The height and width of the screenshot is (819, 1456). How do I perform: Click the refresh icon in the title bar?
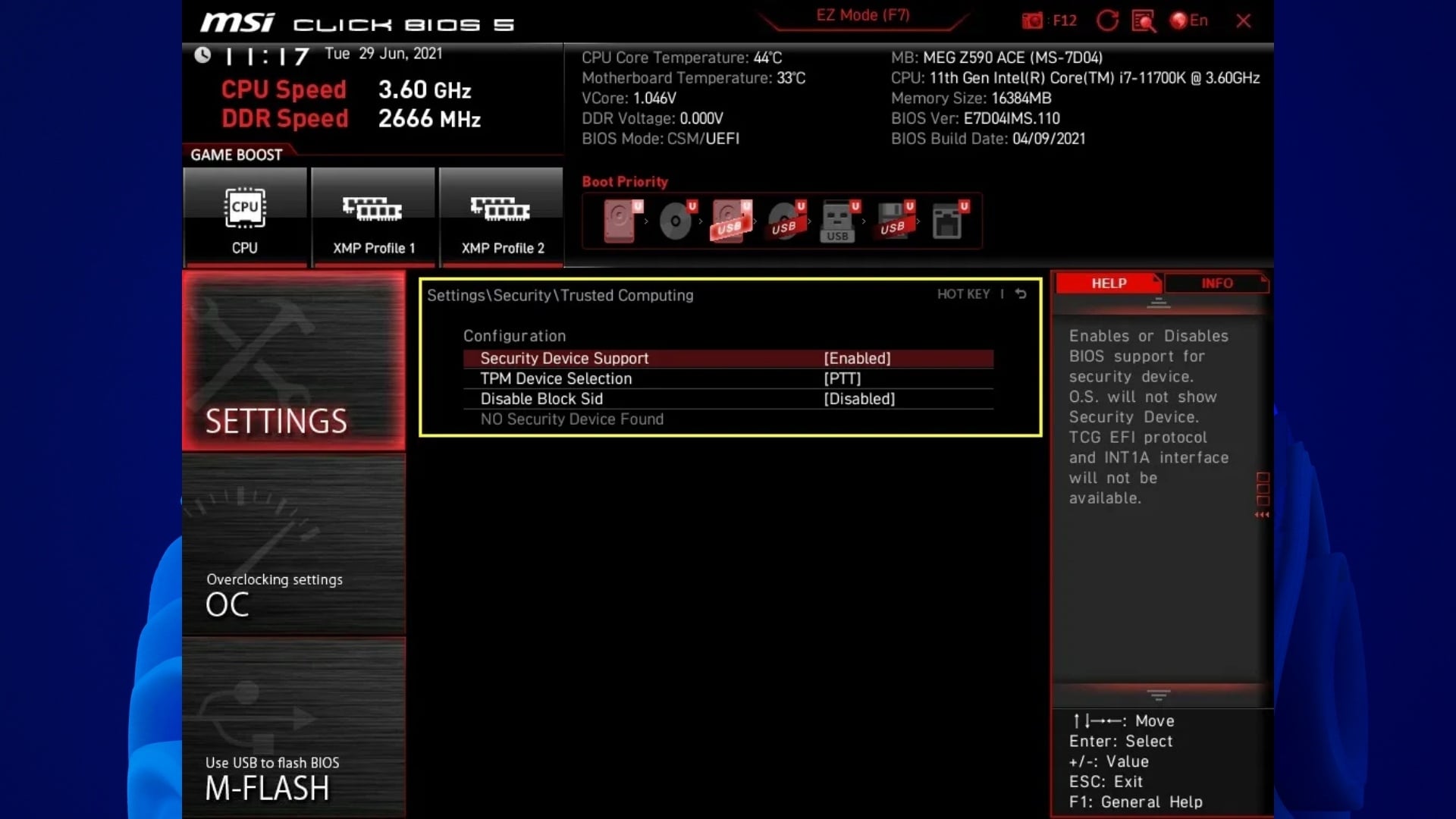click(1107, 20)
